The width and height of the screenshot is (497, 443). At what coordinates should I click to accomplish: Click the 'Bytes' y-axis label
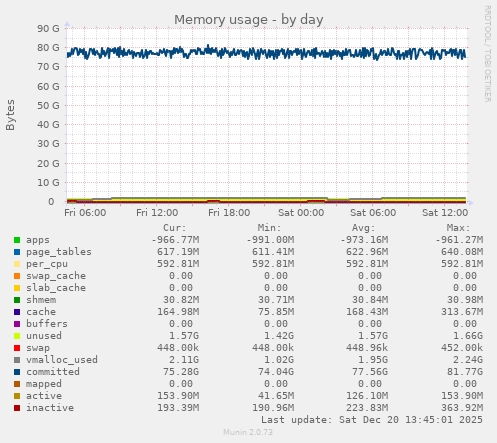coord(10,115)
